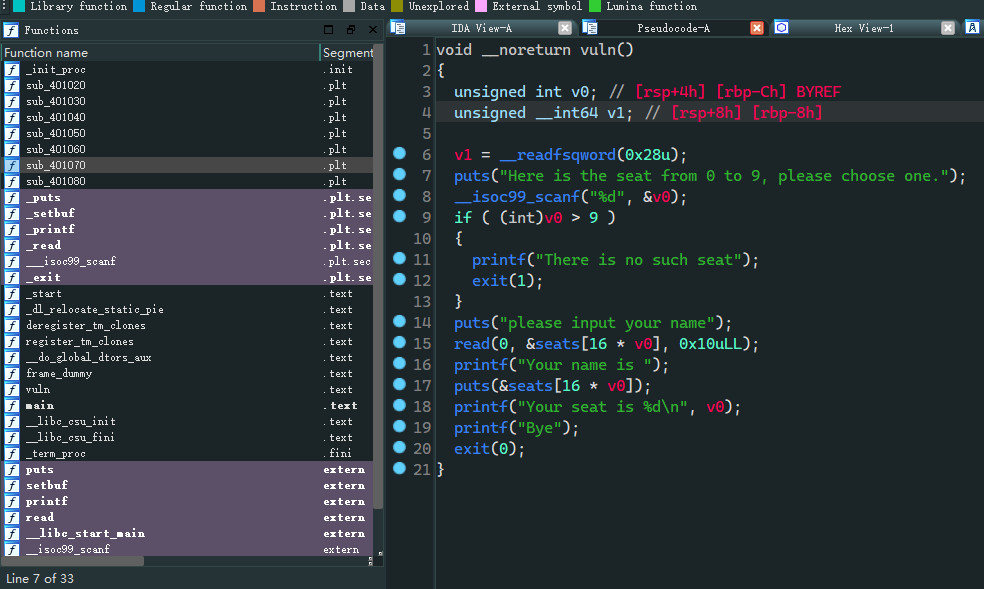Toggle the breakpoint dot on line 6
984x589 pixels.
tap(400, 154)
